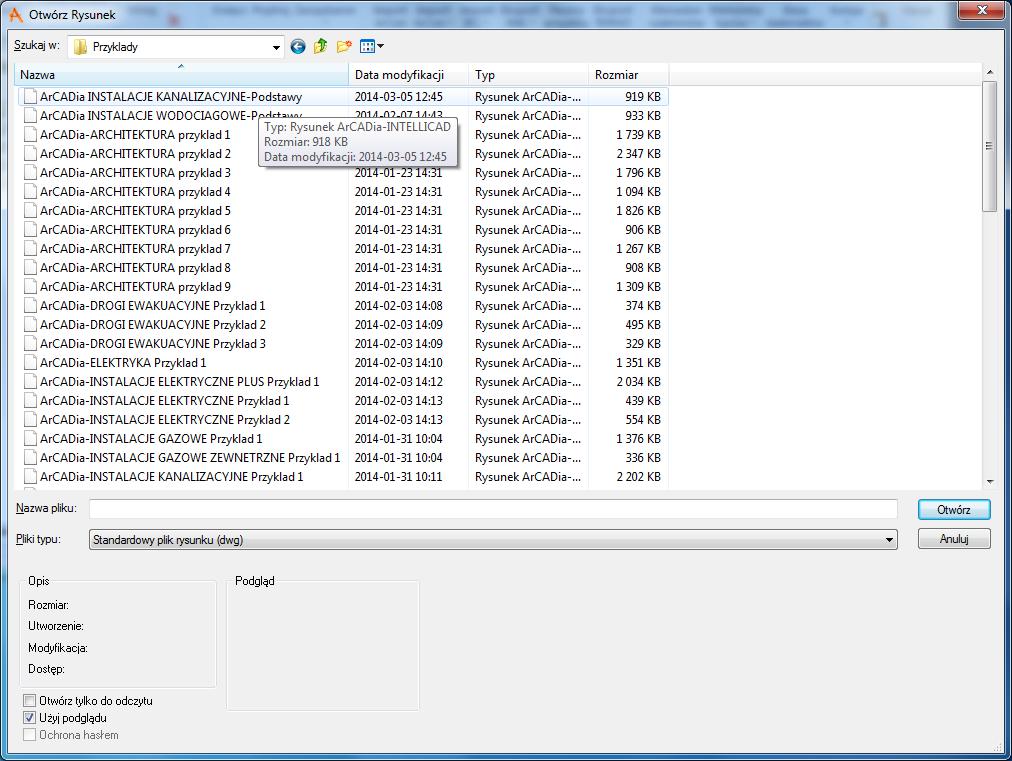This screenshot has height=761, width=1012.
Task: Click the folder icon beside Przyklady
Action: pyautogui.click(x=80, y=47)
